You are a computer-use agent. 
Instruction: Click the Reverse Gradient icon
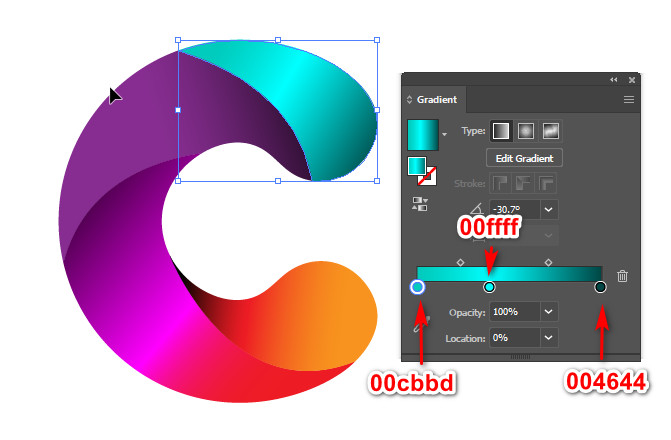click(420, 204)
